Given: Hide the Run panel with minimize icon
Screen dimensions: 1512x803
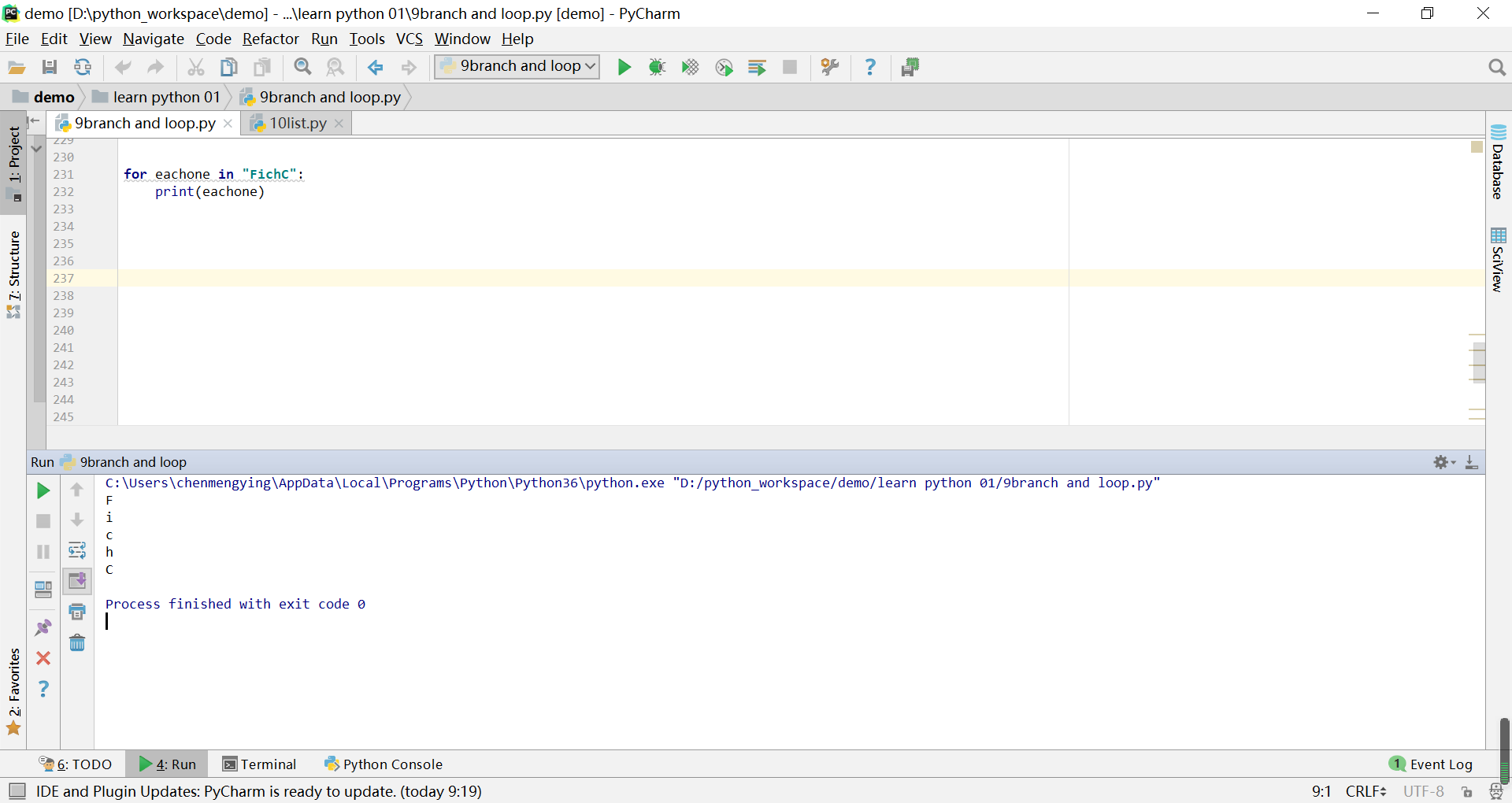Looking at the screenshot, I should (x=1471, y=462).
